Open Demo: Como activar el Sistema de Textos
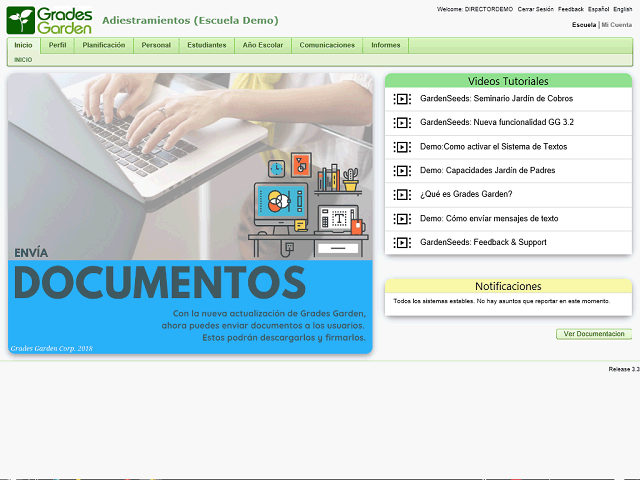The width and height of the screenshot is (640, 480). (493, 147)
